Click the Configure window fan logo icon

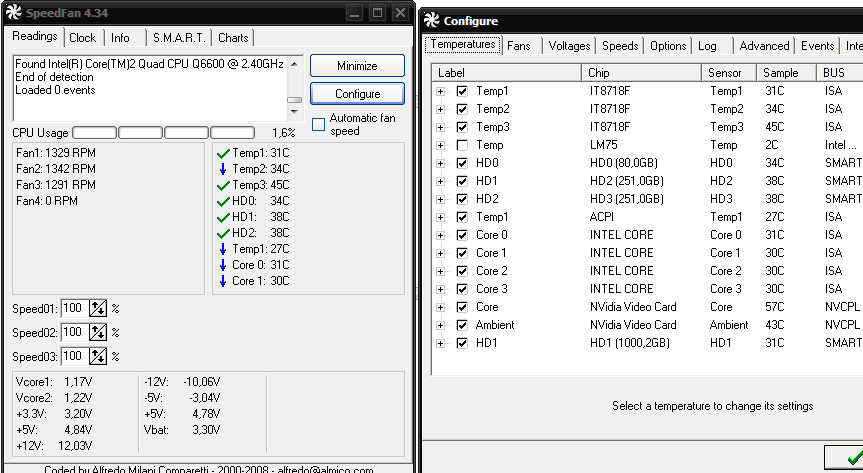point(432,20)
